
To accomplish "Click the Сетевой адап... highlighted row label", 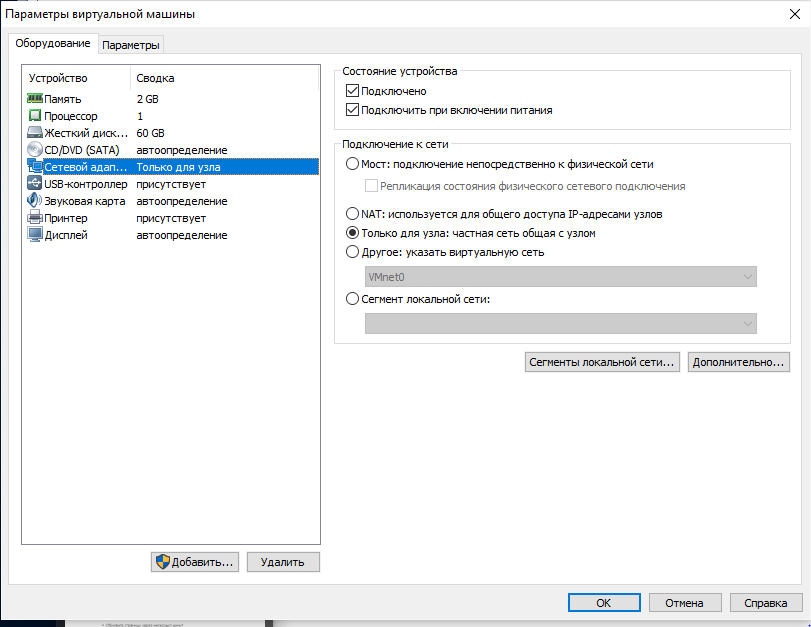I will 85,167.
